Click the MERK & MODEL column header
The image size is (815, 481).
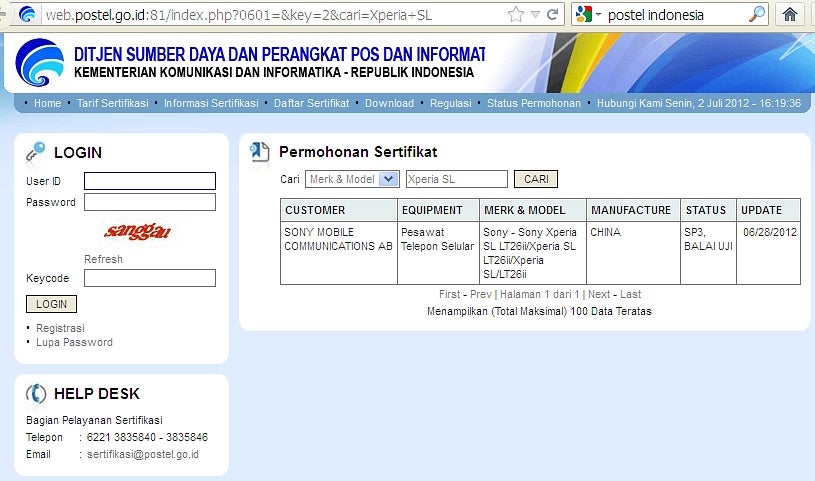[533, 210]
